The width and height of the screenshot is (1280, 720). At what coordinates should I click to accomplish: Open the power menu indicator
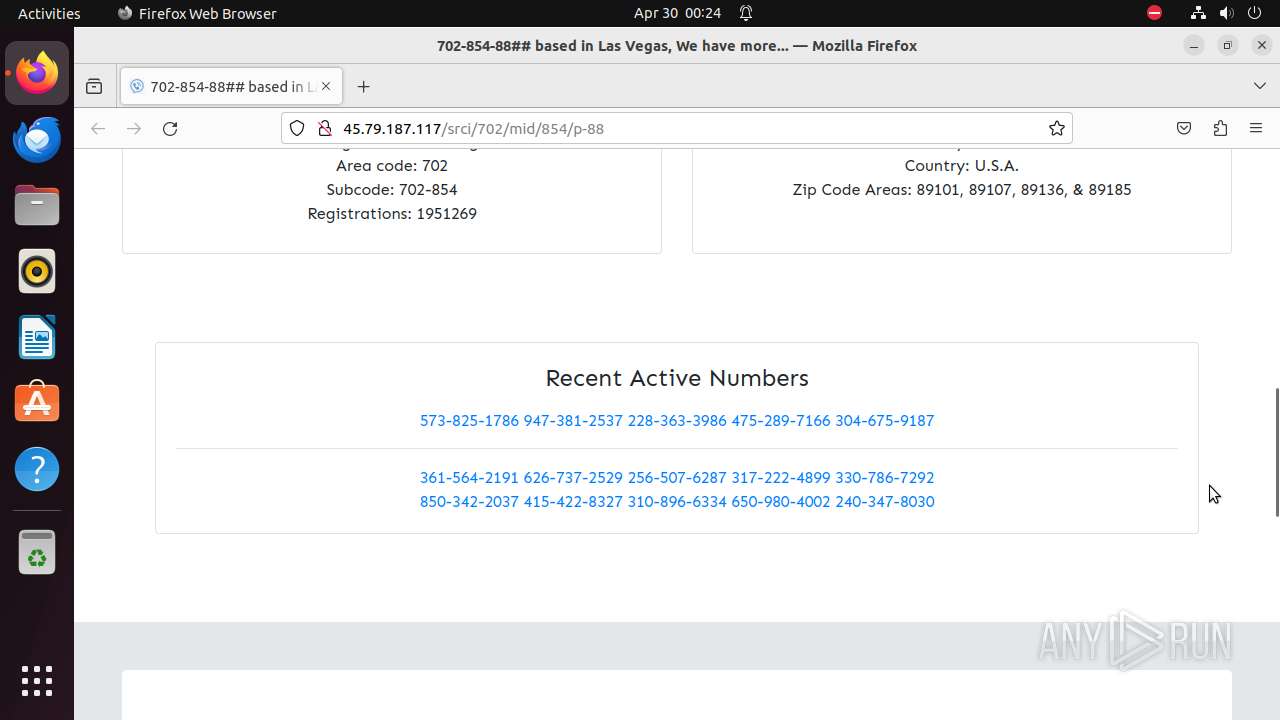(x=1254, y=13)
